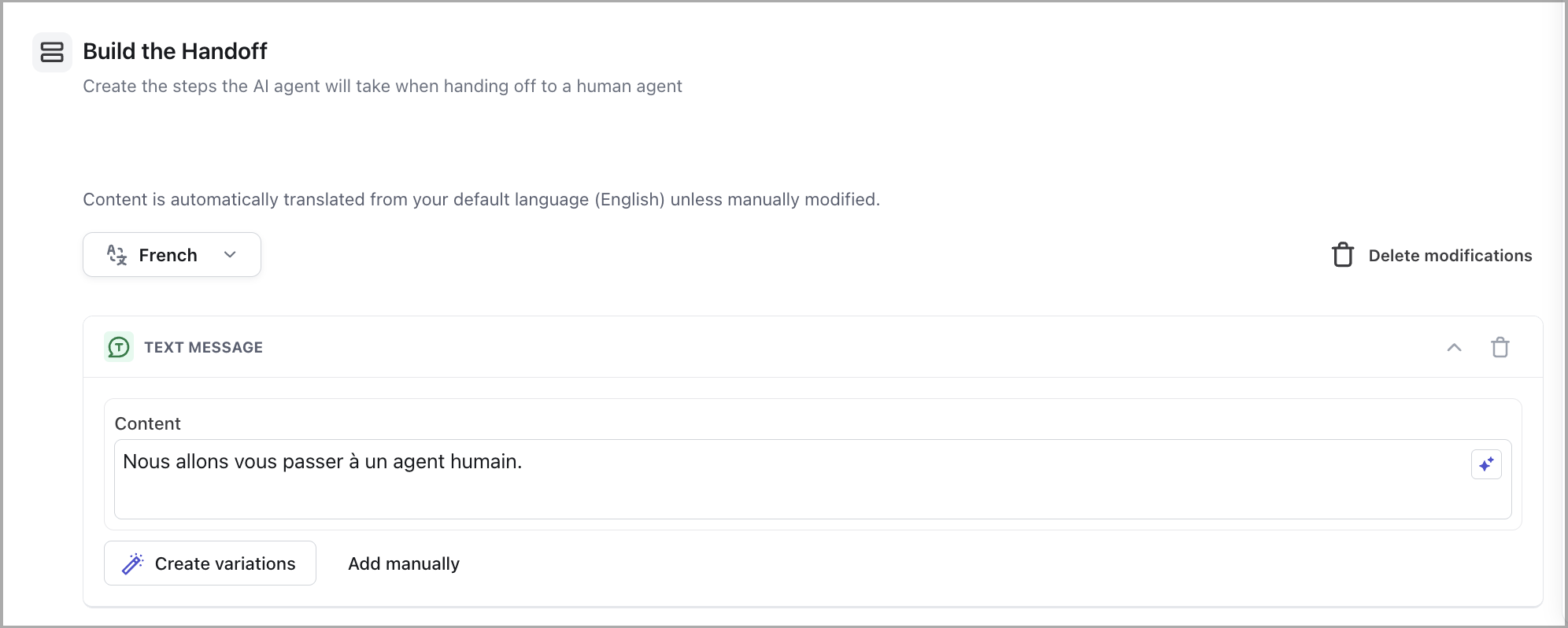
Task: Collapse the Text Message card
Action: click(1454, 347)
